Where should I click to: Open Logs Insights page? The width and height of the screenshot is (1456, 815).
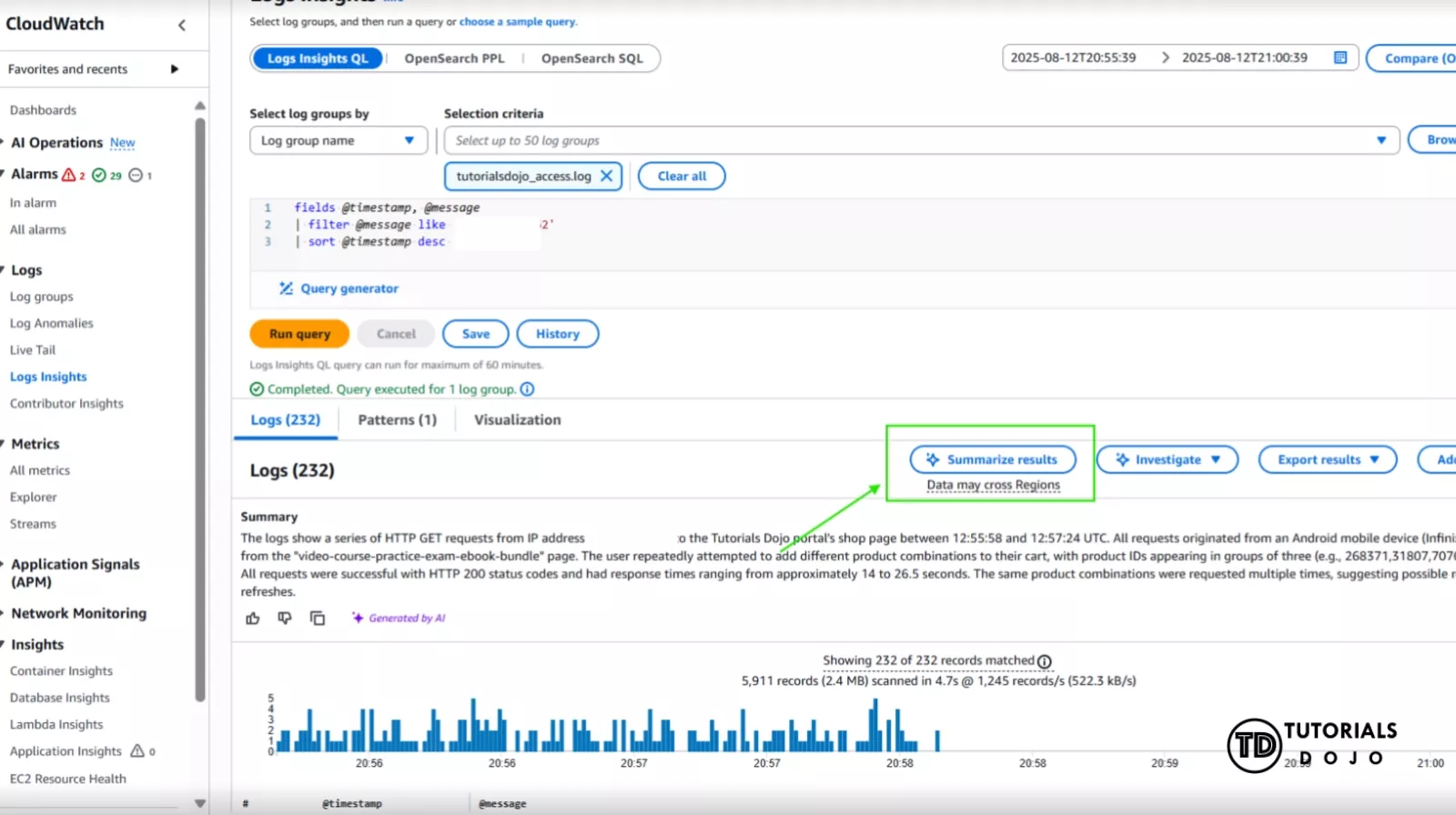(48, 377)
